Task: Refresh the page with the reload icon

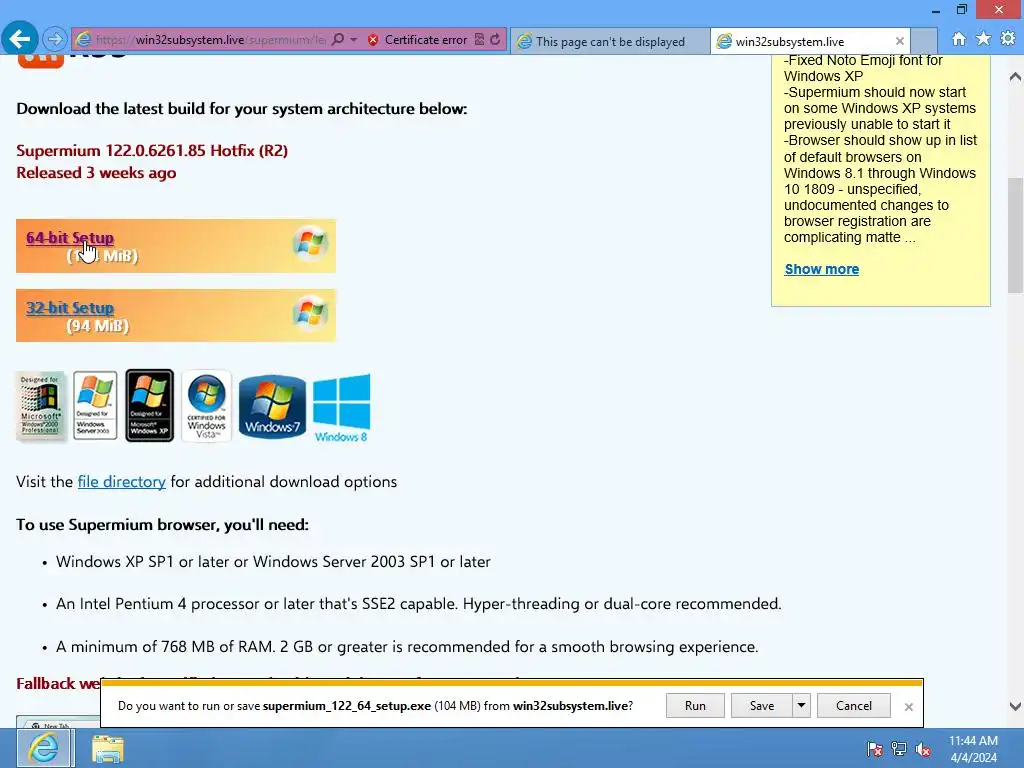Action: [x=496, y=39]
